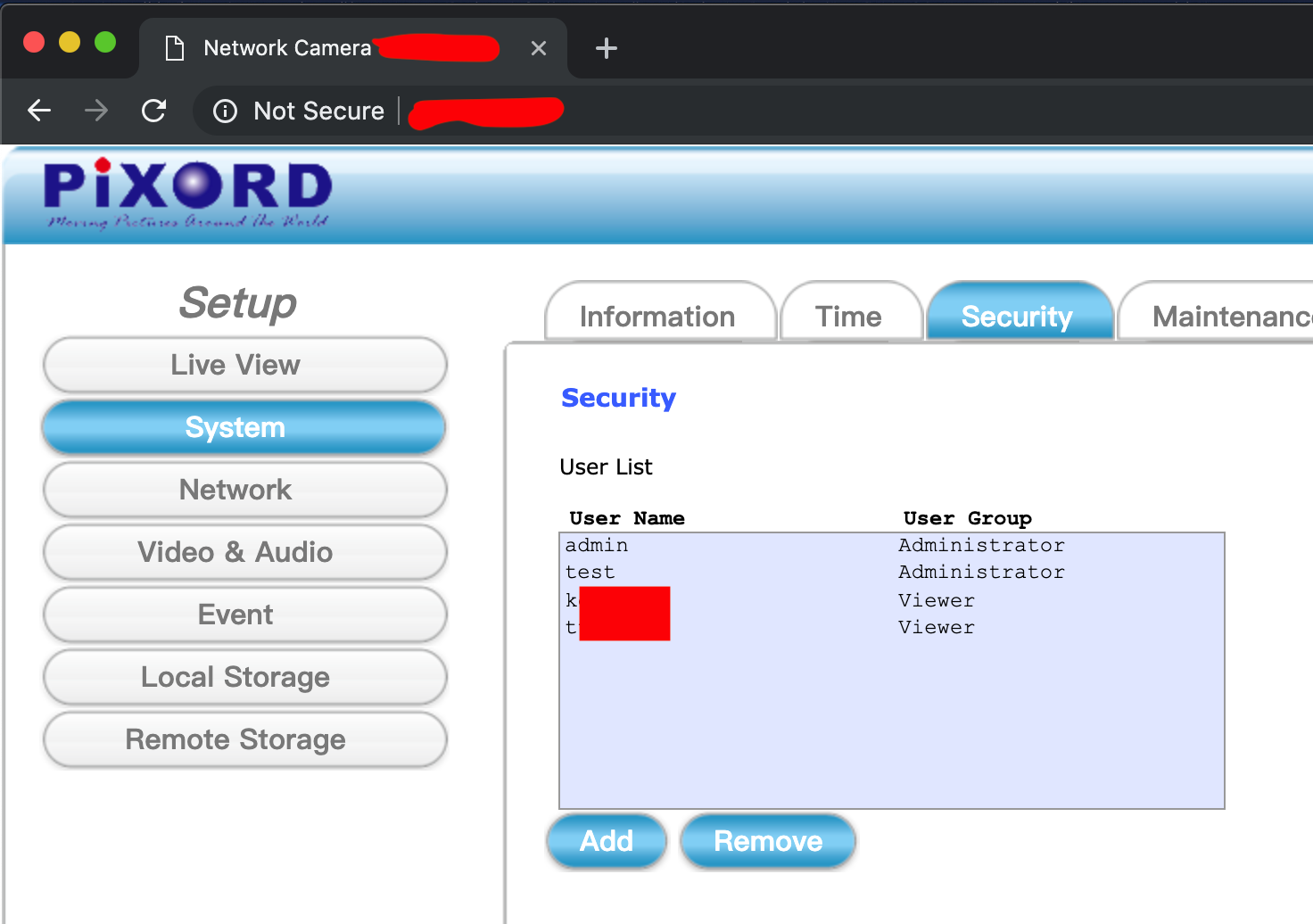The image size is (1313, 924).
Task: Click the Pixord logo
Action: pos(188,194)
